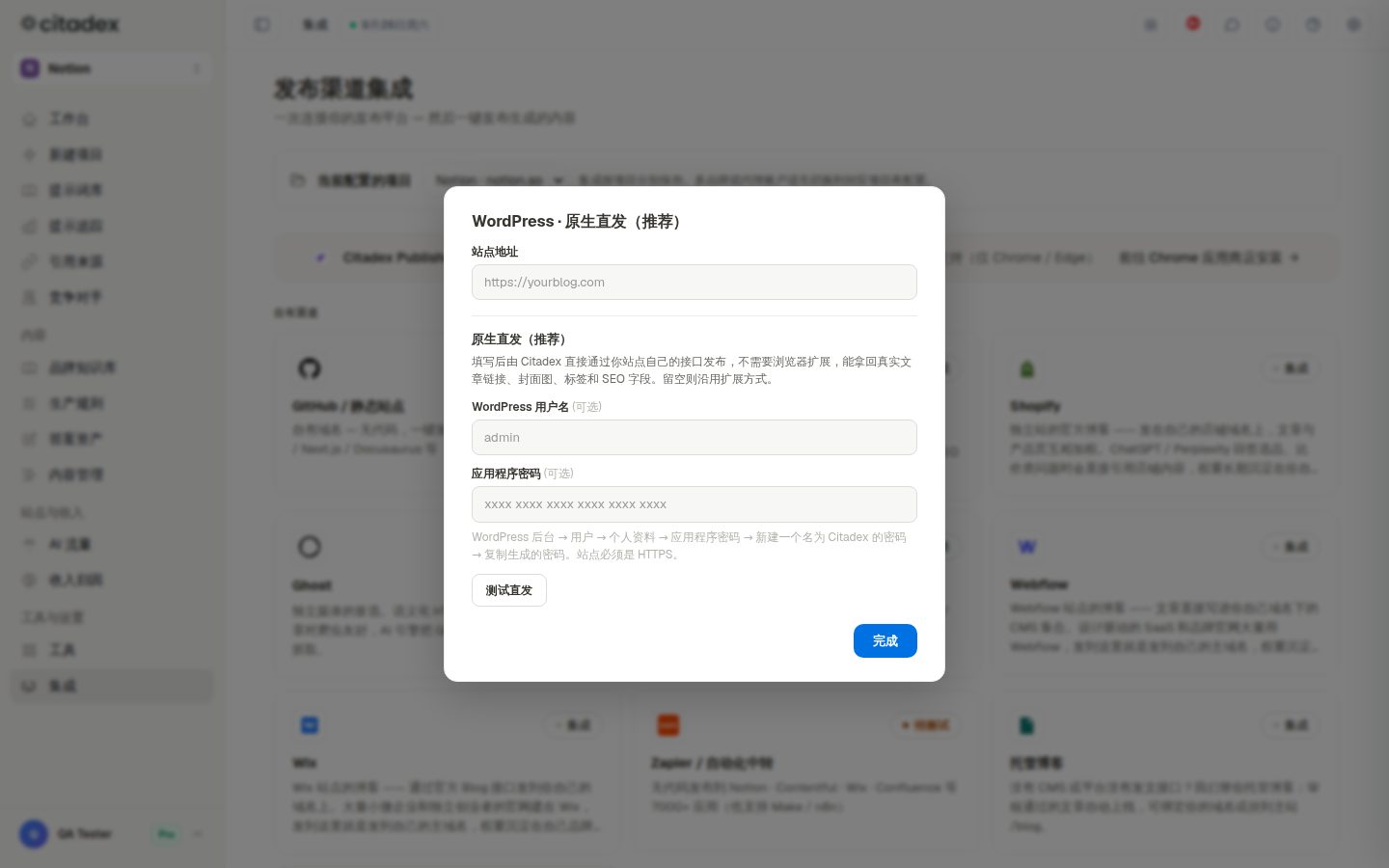The height and width of the screenshot is (868, 1389).
Task: Click the Citadex logo in the sidebar
Action: click(69, 23)
